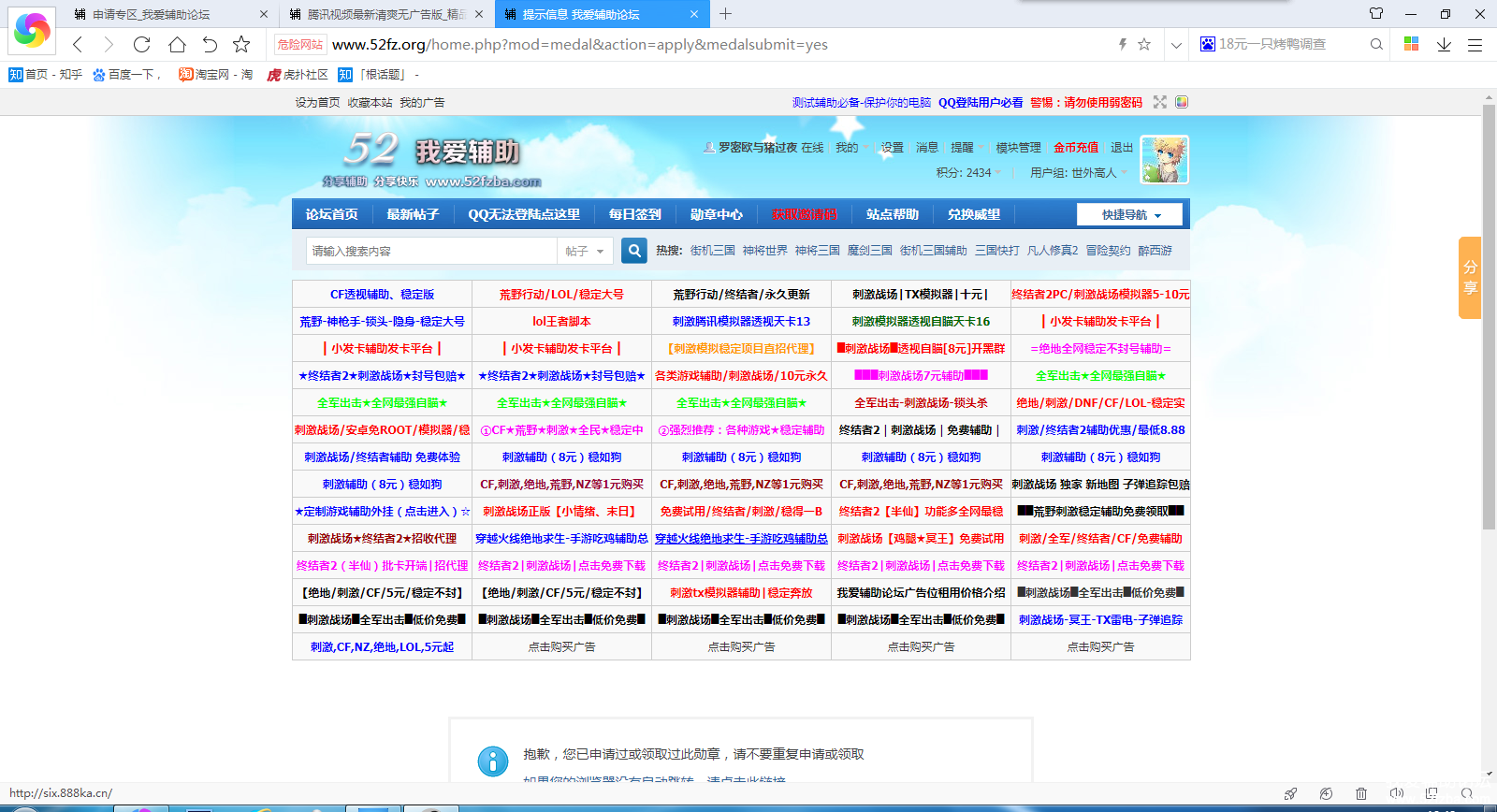Open the 兑换威望 nav item

(973, 214)
